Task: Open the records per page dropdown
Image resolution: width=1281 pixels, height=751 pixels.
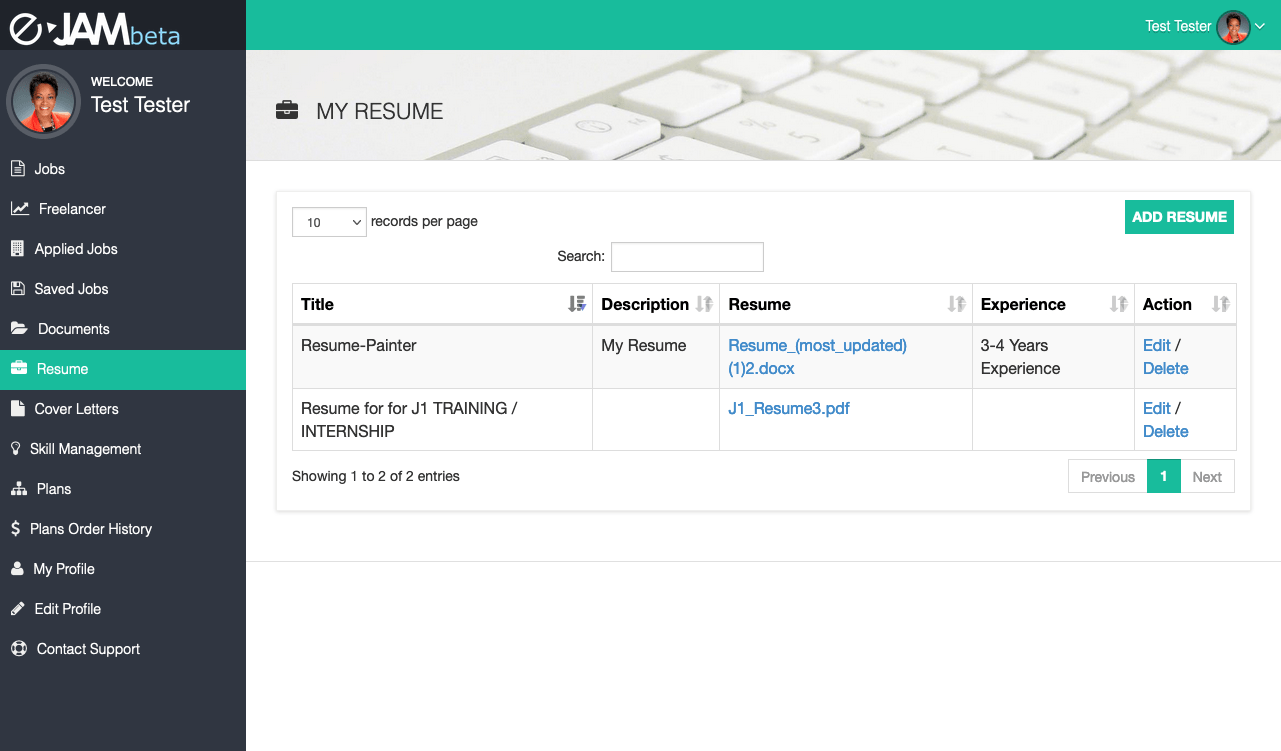Action: tap(330, 222)
